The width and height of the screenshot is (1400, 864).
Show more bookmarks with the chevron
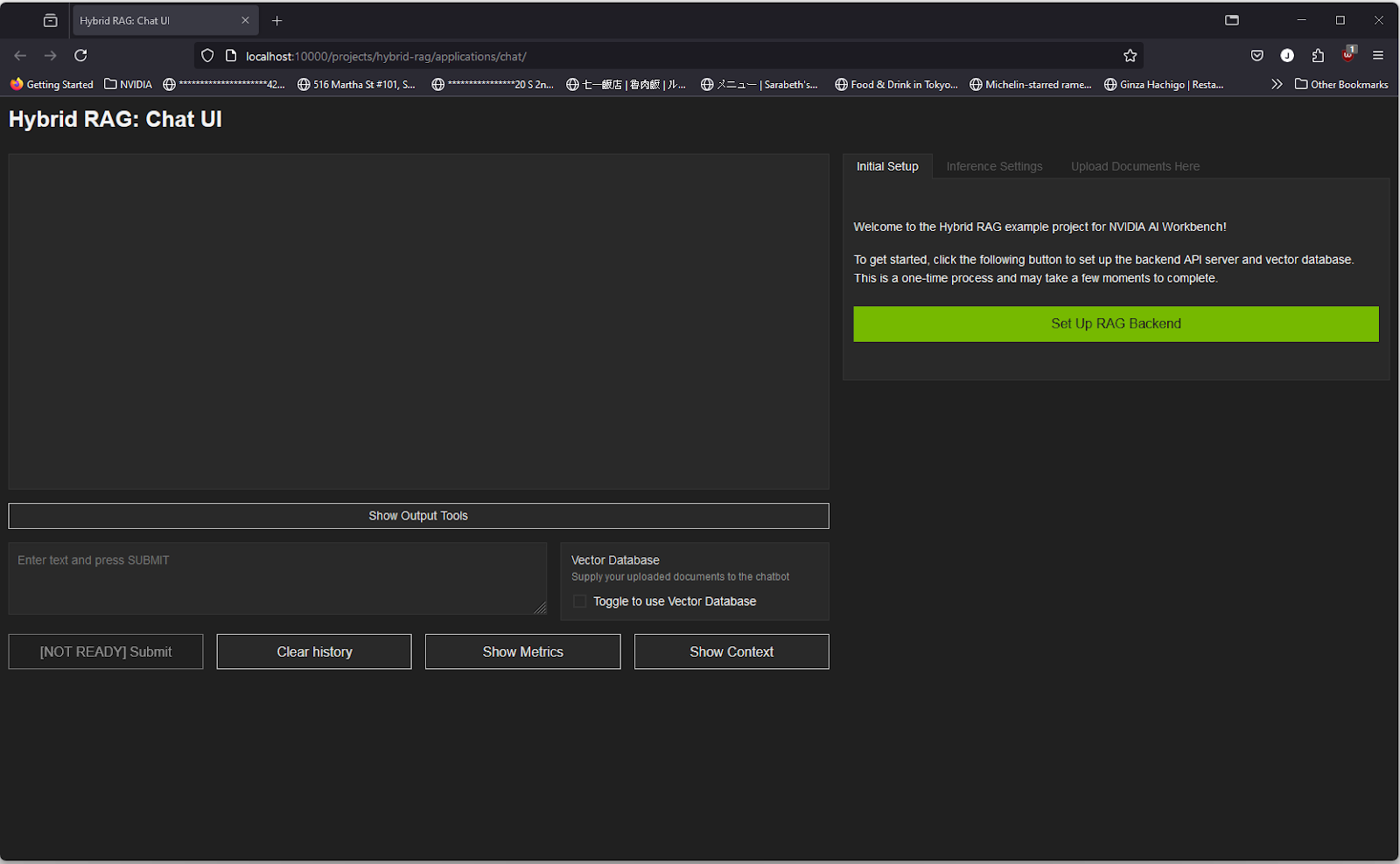click(1277, 85)
